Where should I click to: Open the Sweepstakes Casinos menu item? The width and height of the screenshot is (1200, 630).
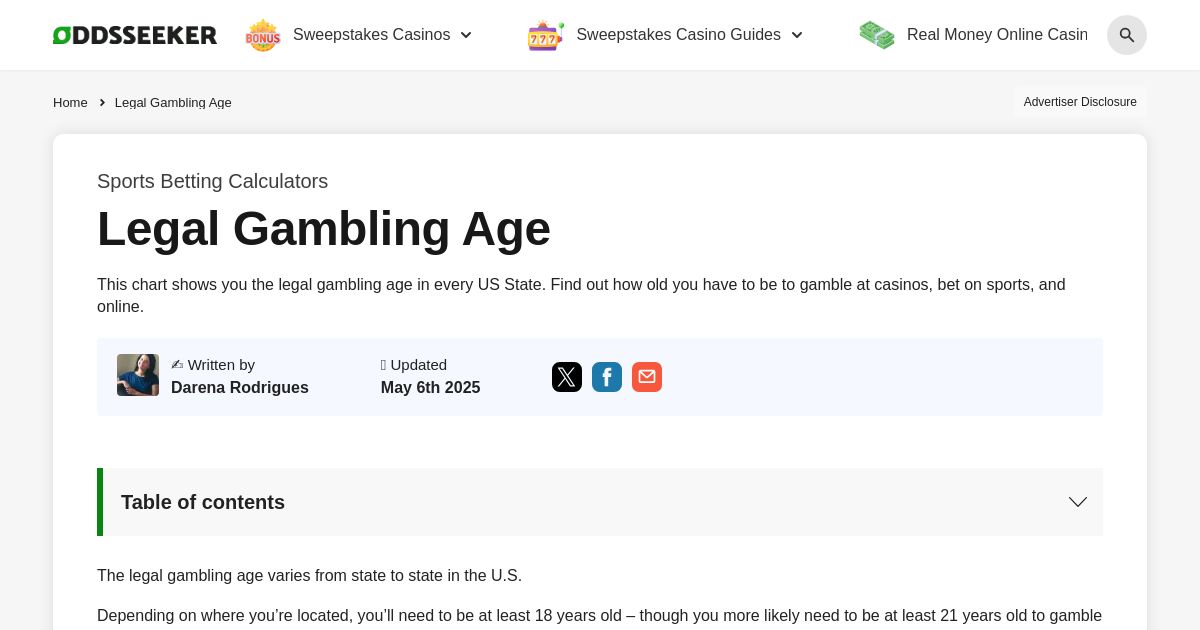point(371,35)
